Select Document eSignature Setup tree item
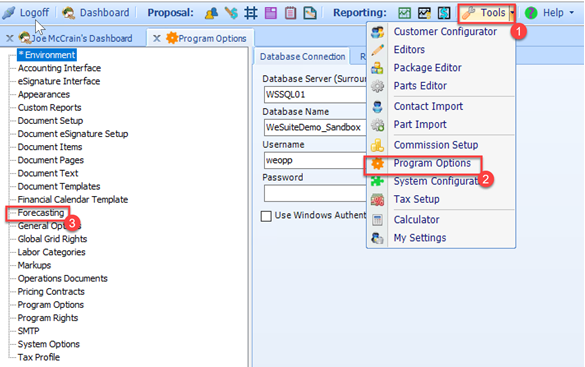Screen dimensions: 585x367 73,134
